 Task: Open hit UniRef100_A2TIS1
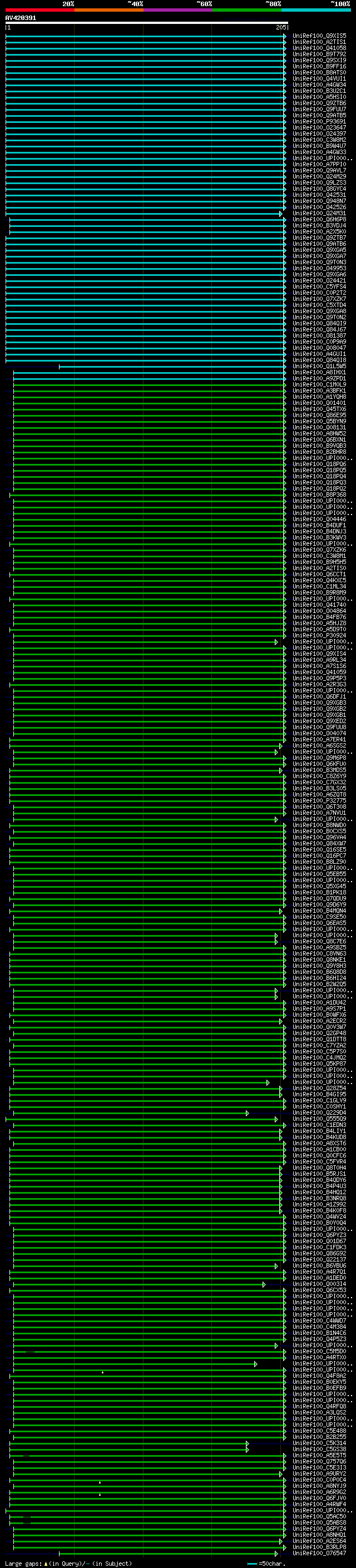[x=319, y=42]
